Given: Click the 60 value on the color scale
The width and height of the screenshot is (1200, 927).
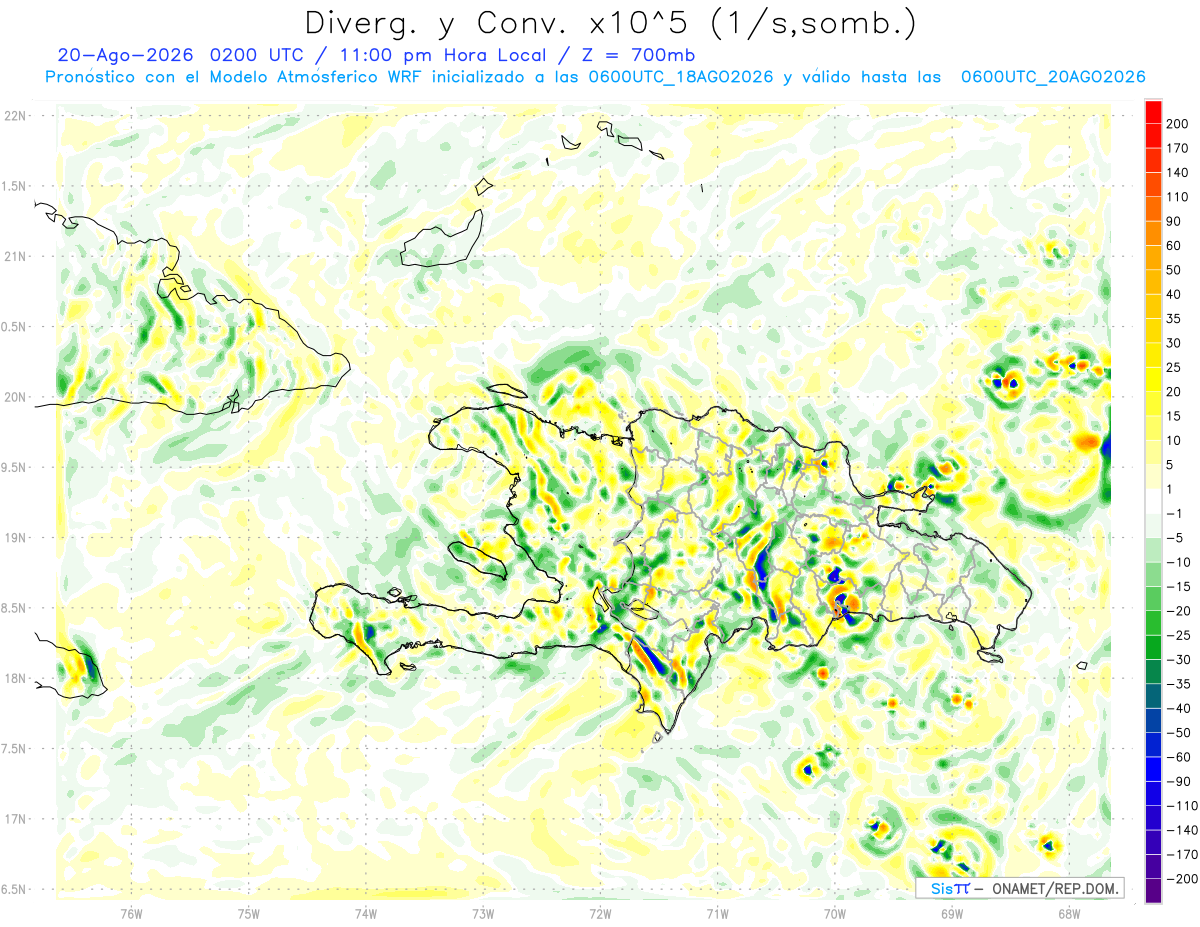Looking at the screenshot, I should pos(1174,246).
